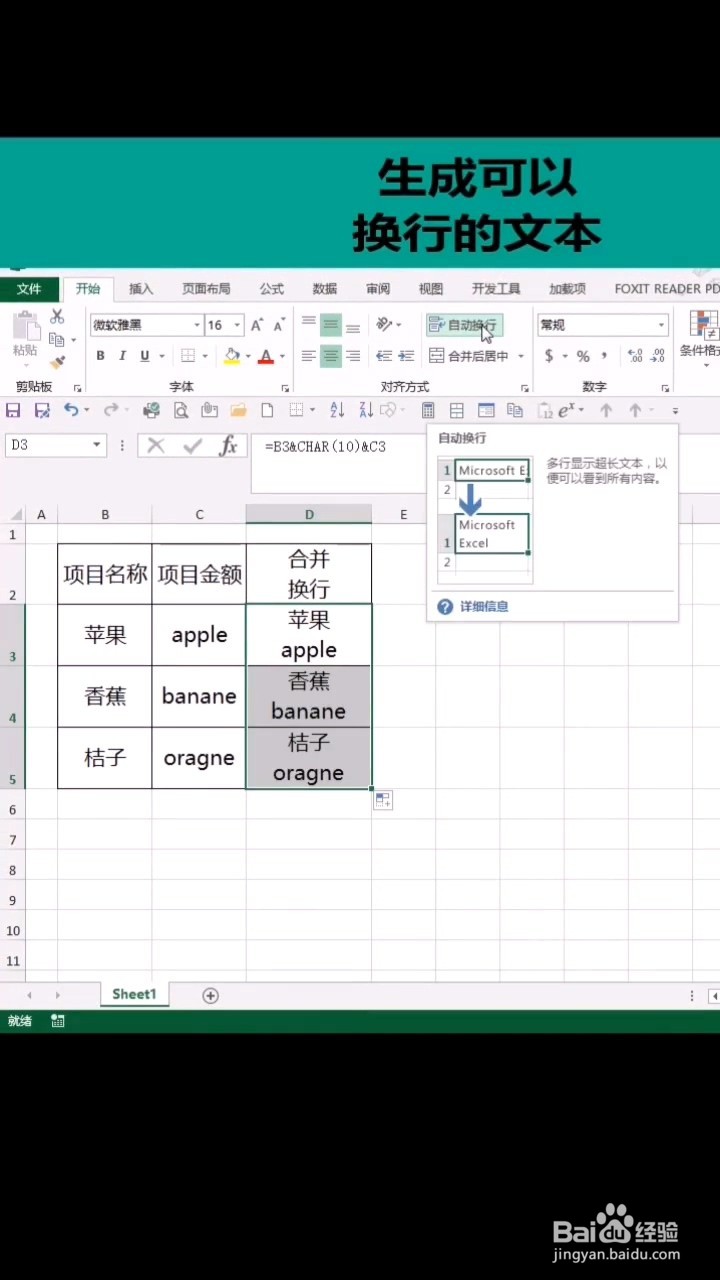
Task: Open the 合并后居中 dropdown arrow
Action: coord(521,356)
